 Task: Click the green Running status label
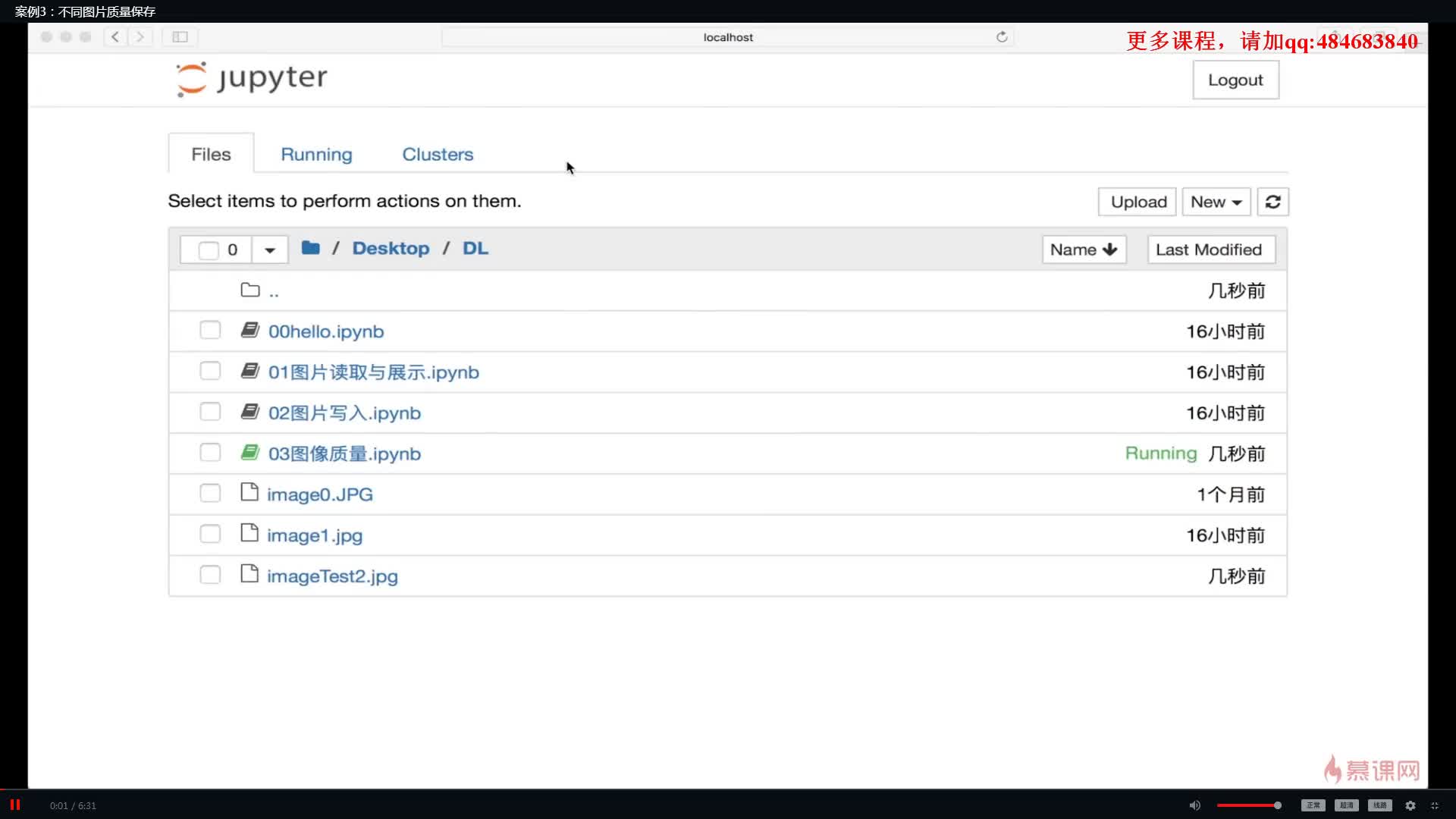click(1160, 453)
